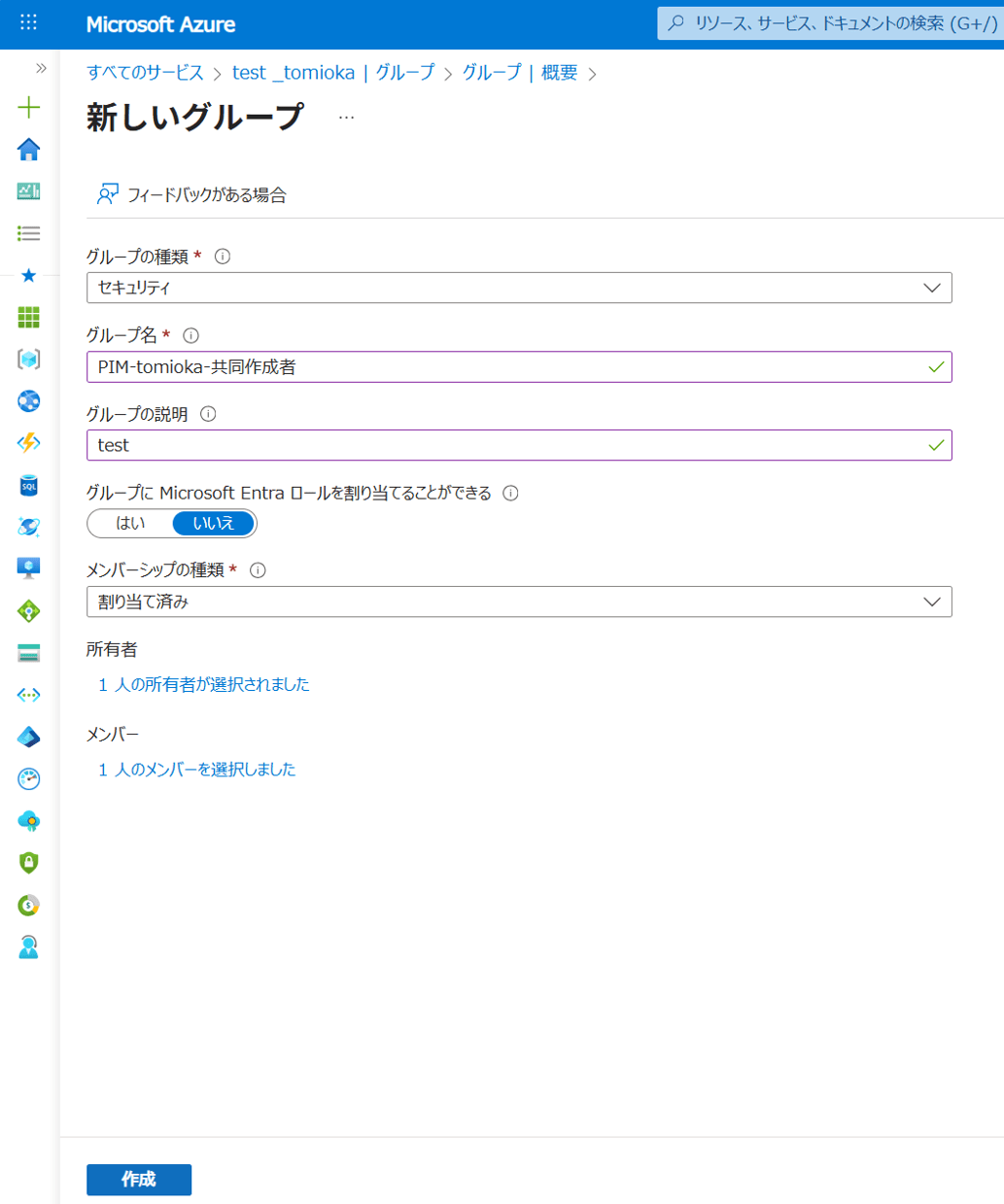Click the Home icon in sidebar
Screen dimensions: 1004x1204
point(29,149)
